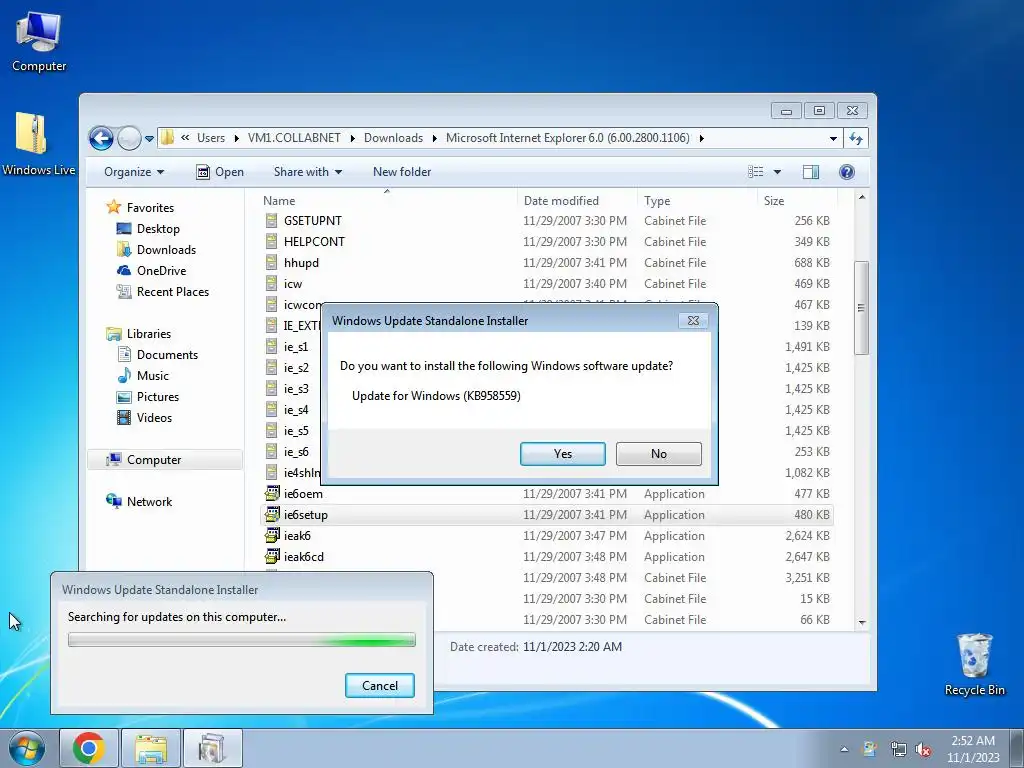The image size is (1024, 768).
Task: Click the change view icon
Action: pos(756,172)
